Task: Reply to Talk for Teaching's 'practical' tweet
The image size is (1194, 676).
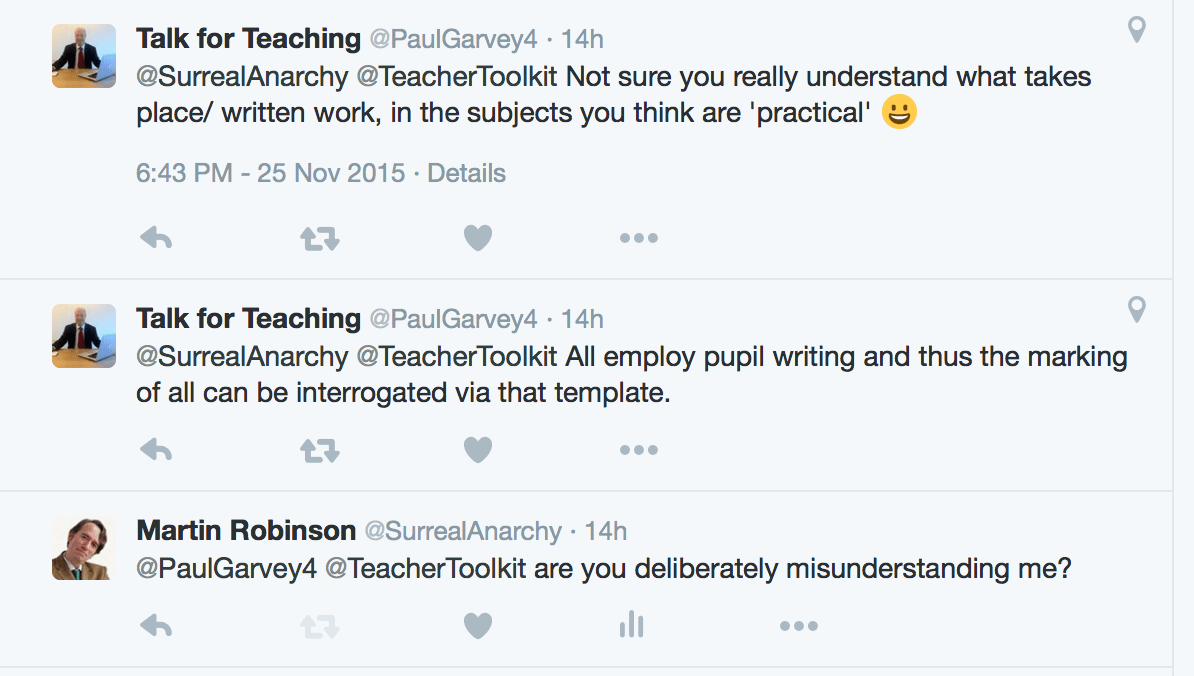Action: [x=157, y=237]
